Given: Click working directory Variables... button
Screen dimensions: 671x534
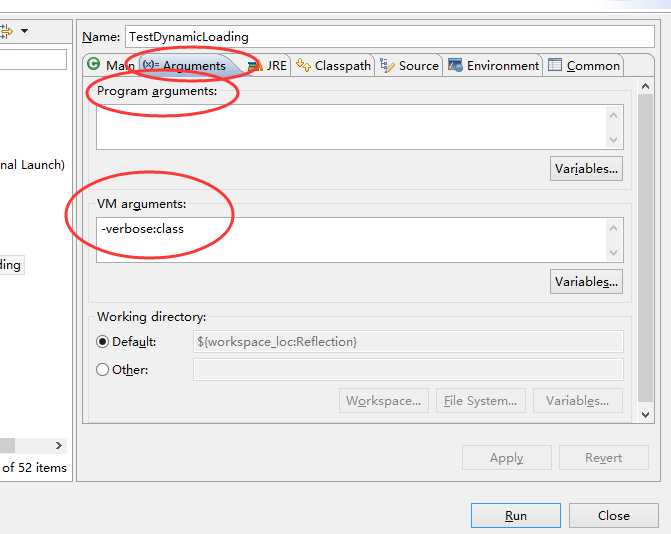Looking at the screenshot, I should 577,401.
